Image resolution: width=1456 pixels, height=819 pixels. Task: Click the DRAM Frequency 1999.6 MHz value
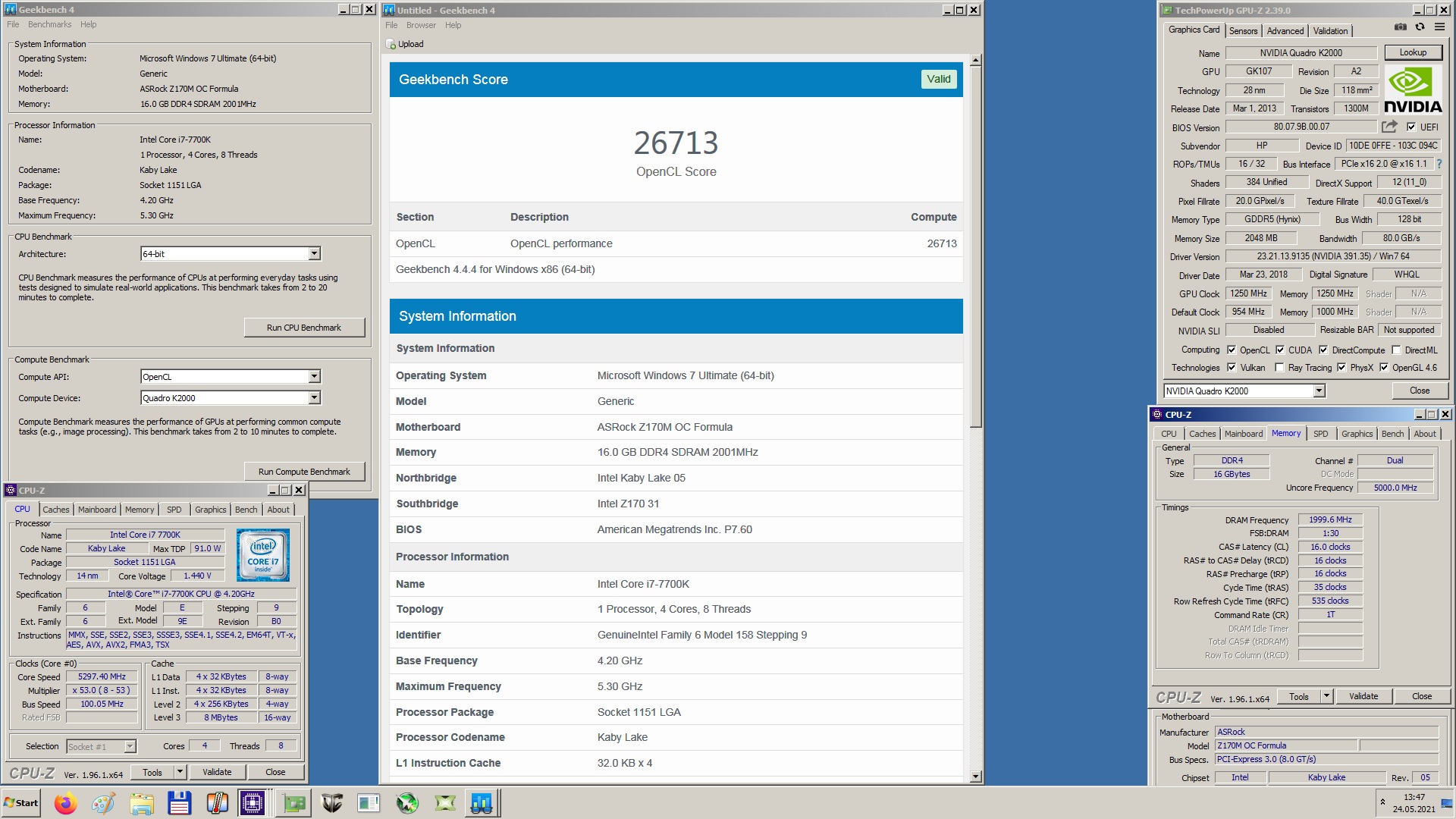click(1330, 519)
